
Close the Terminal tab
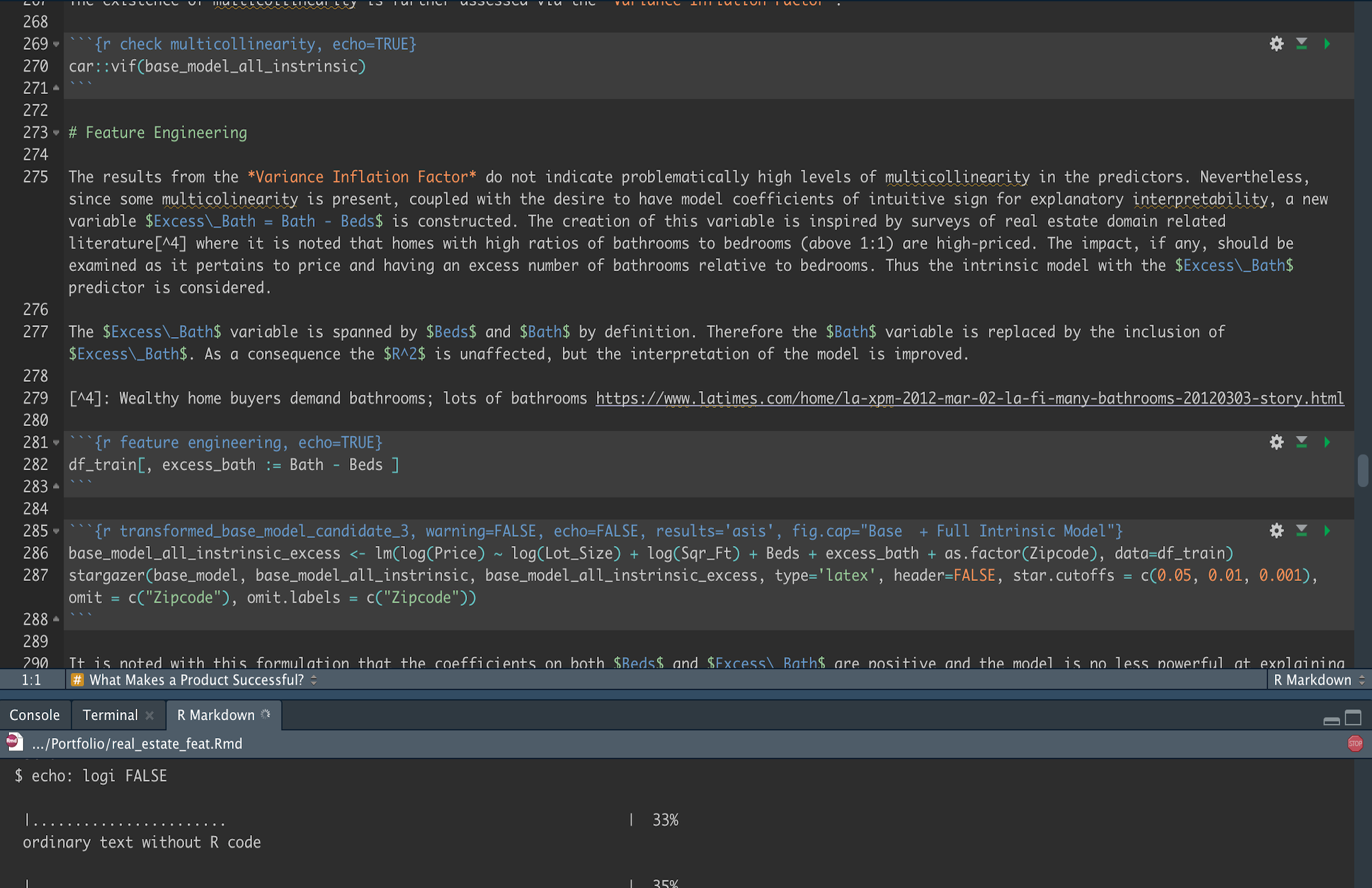point(149,716)
